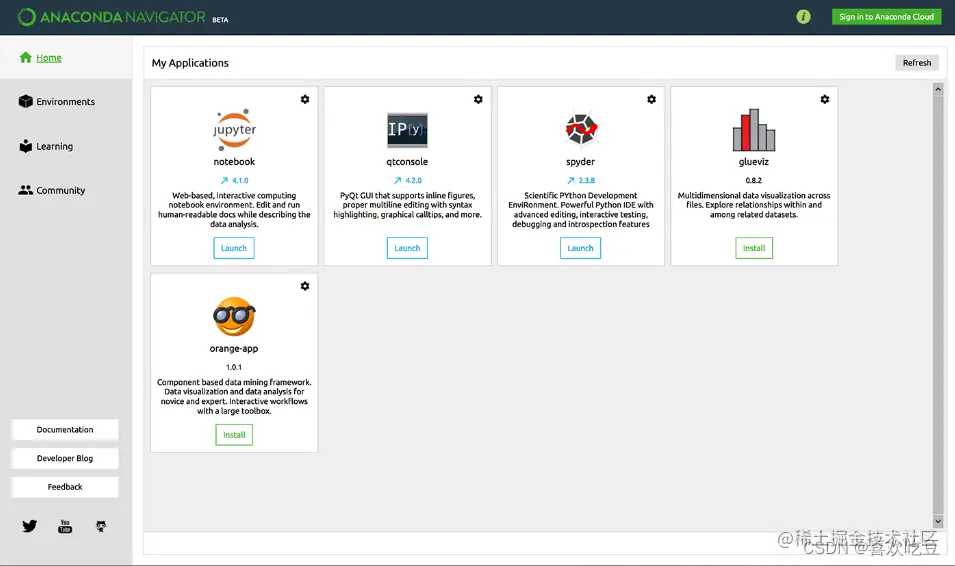The height and width of the screenshot is (566, 955).
Task: Open settings gear on notebook card
Action: pos(305,99)
